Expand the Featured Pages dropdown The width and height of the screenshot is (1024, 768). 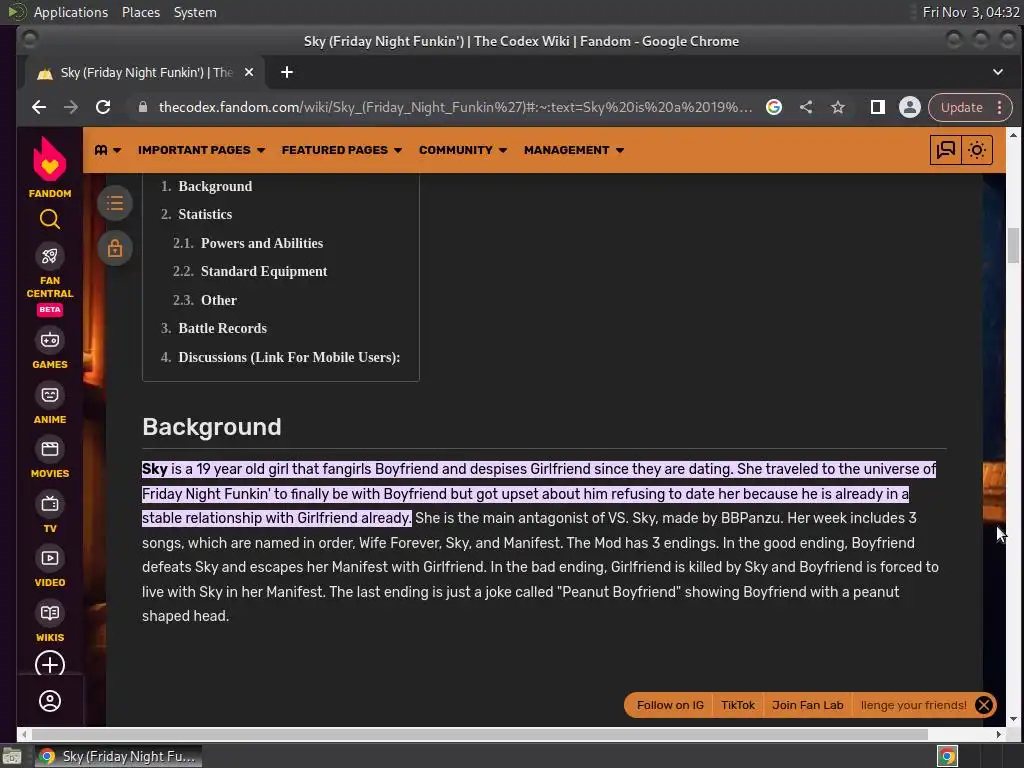pyautogui.click(x=342, y=150)
